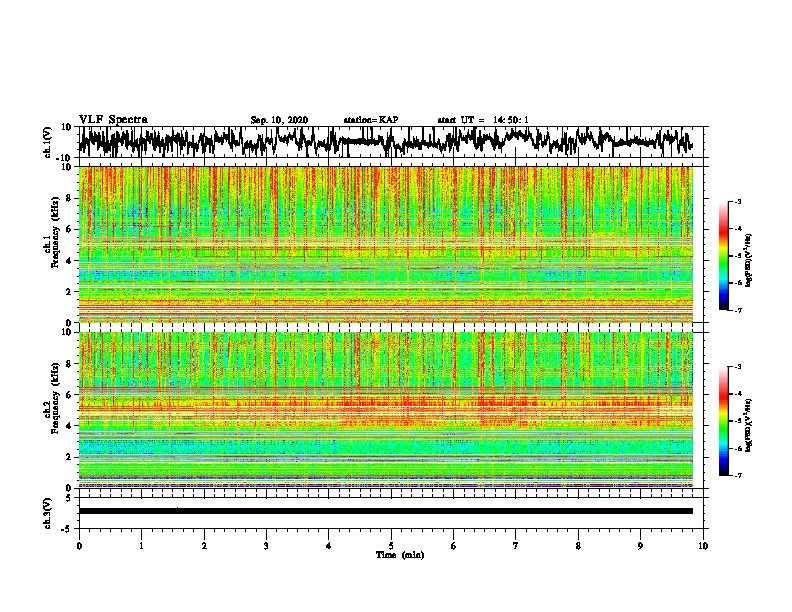
Task: Click the "ch.3(V)" axis label
Action: pyautogui.click(x=48, y=514)
